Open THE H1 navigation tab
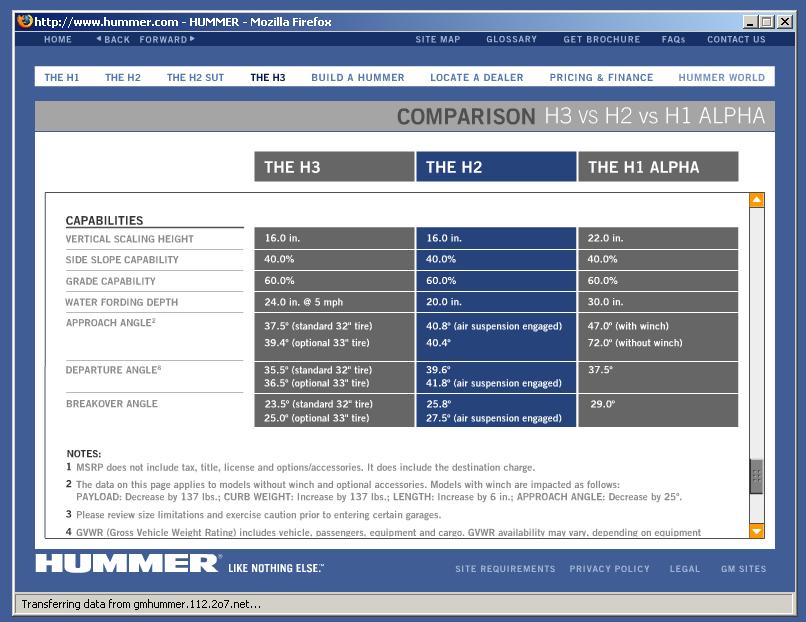This screenshot has width=806, height=622. [x=62, y=78]
